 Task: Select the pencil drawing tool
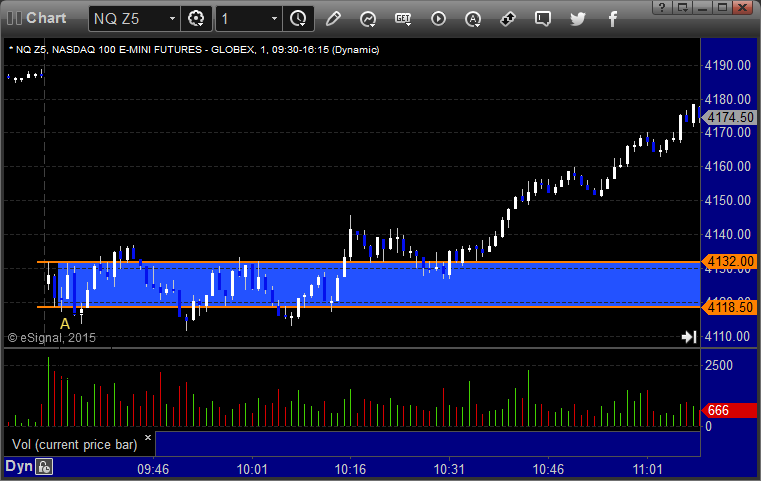333,19
